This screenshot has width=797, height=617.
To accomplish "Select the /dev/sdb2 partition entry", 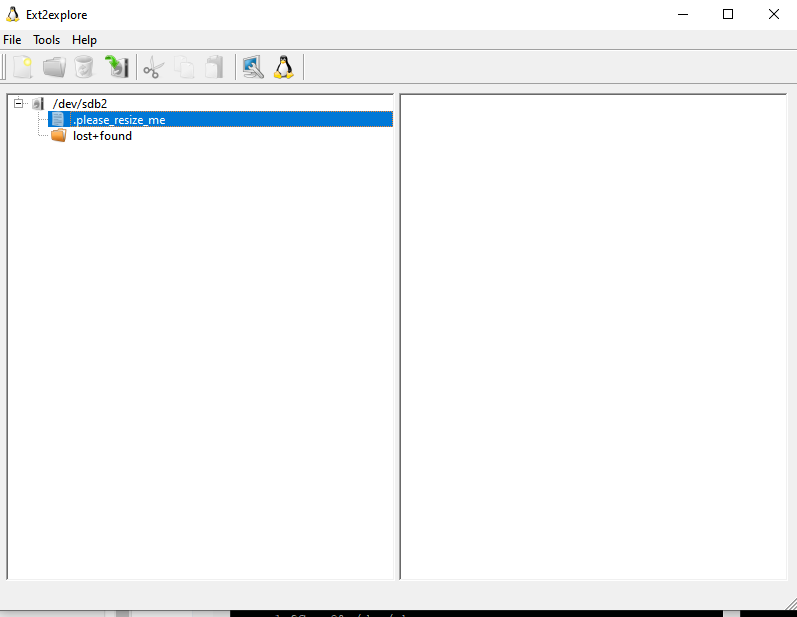I will pos(79,104).
